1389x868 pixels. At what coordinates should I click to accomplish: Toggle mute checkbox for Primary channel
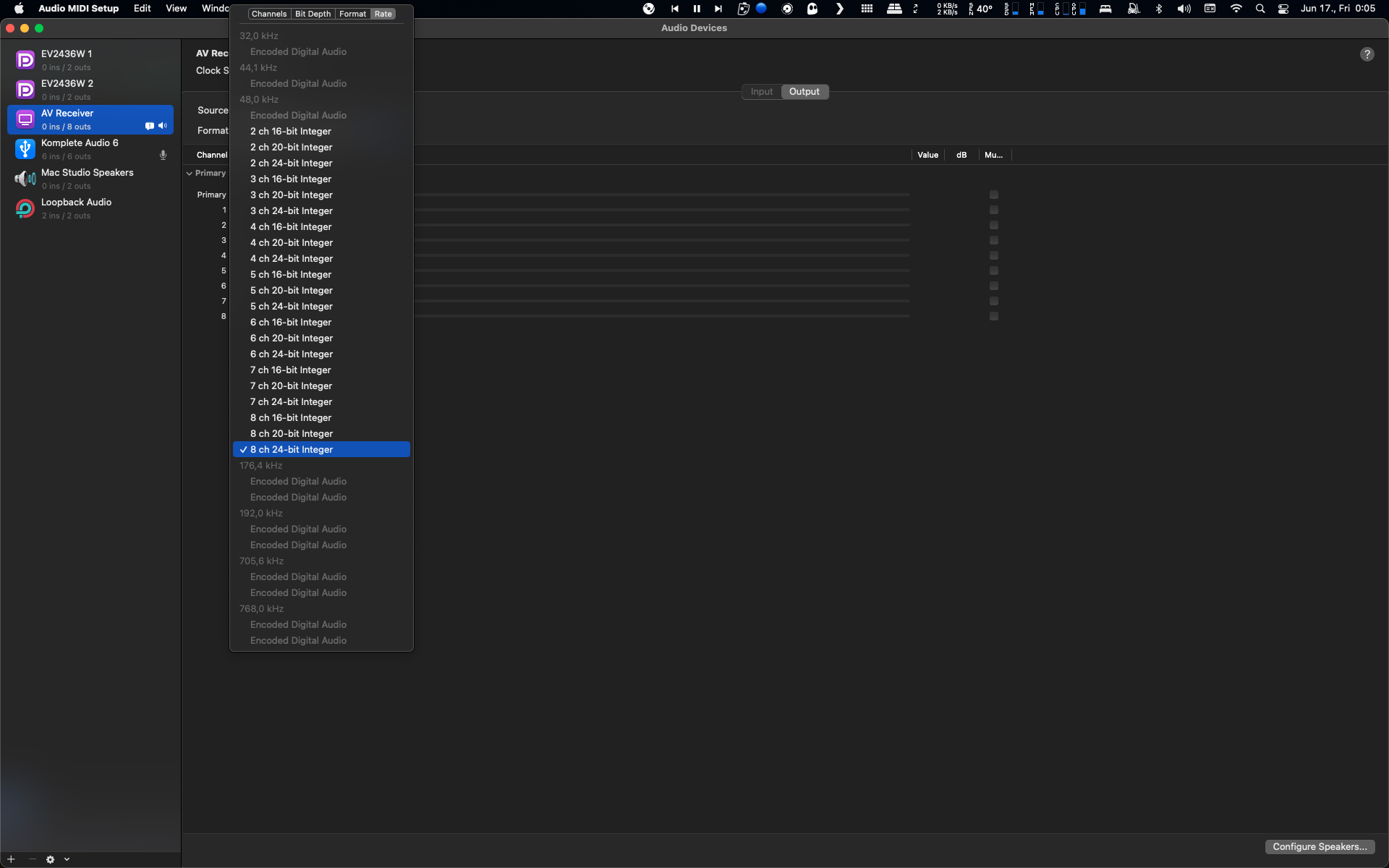click(994, 195)
